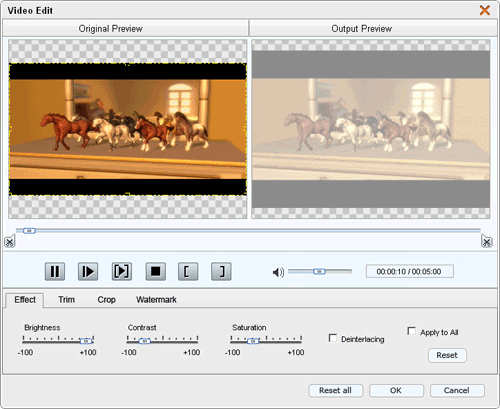Set trim end with right bracket
500x409 pixels.
pos(221,271)
